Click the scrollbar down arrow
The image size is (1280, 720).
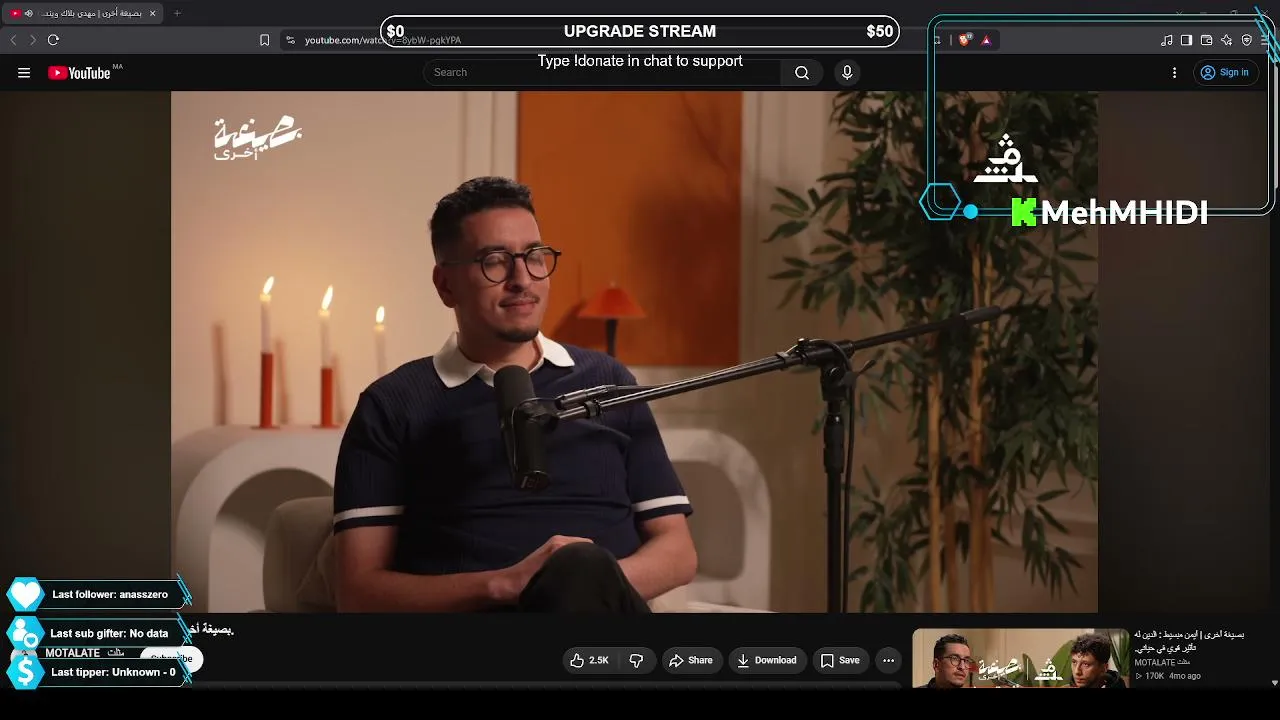tap(1274, 683)
